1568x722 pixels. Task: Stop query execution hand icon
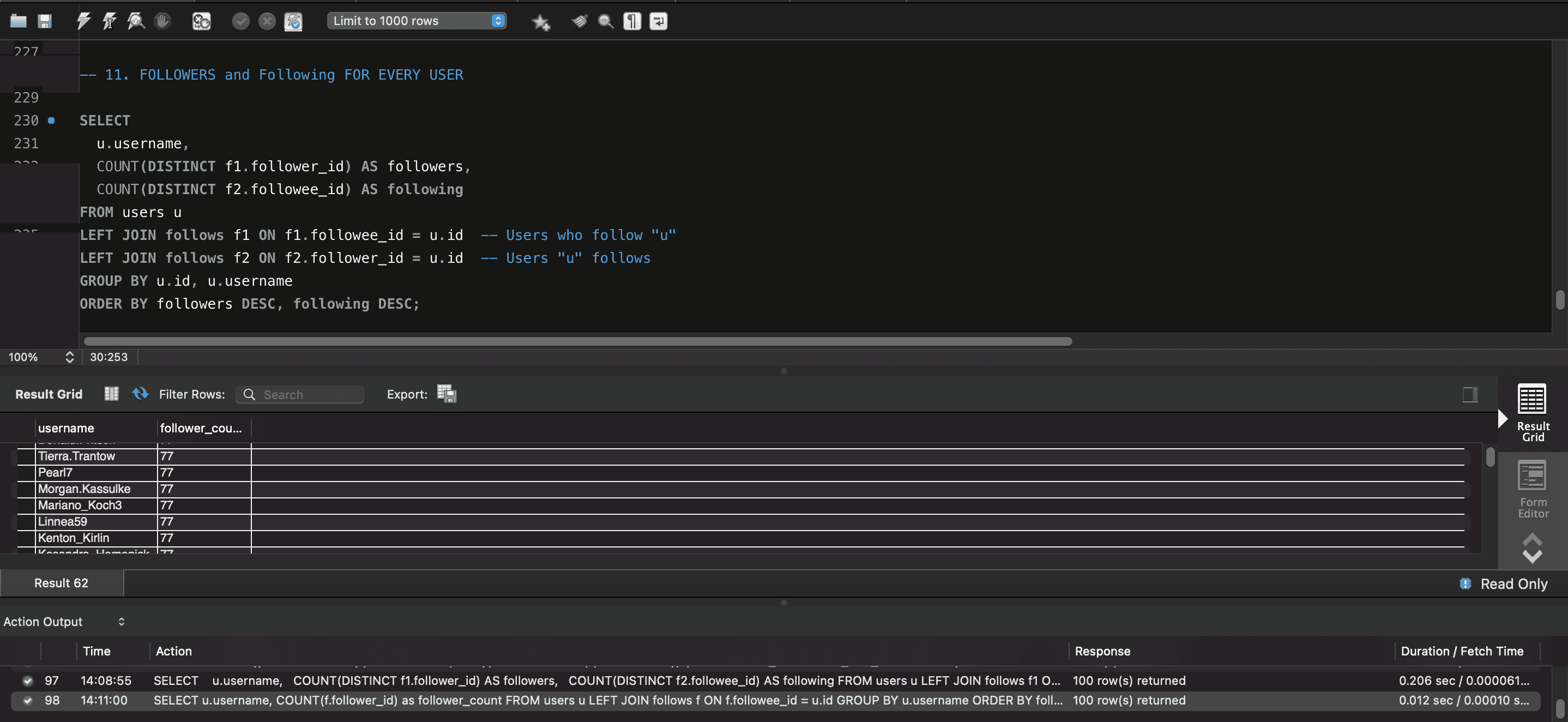pyautogui.click(x=162, y=21)
